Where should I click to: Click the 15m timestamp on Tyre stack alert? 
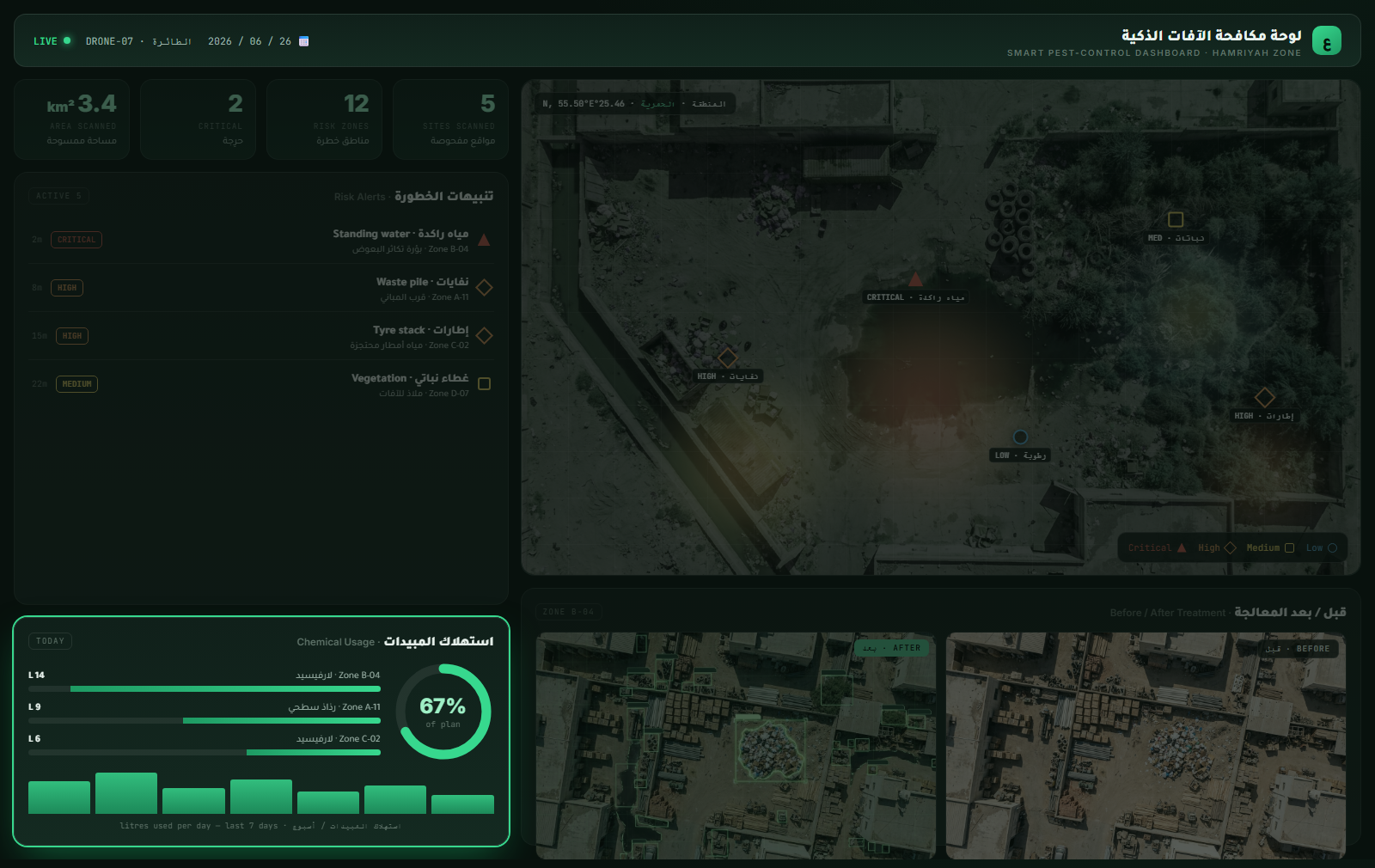coord(40,336)
